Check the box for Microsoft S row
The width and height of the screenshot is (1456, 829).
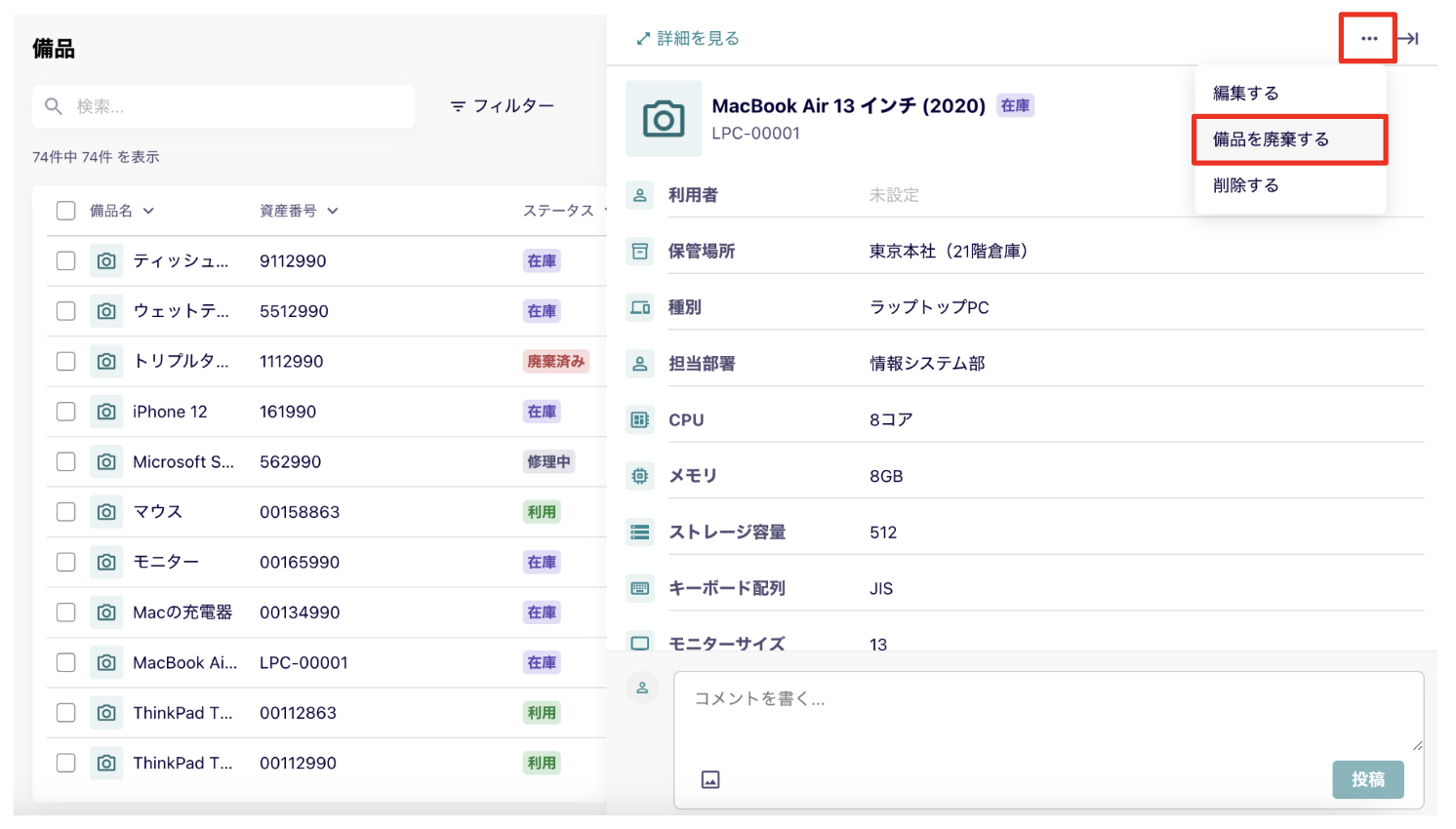tap(66, 462)
